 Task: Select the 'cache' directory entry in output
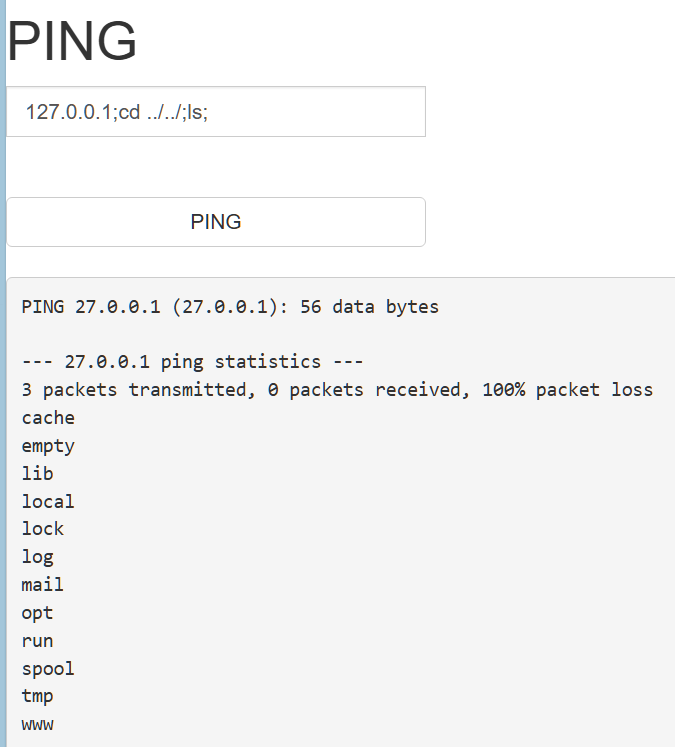tap(48, 418)
